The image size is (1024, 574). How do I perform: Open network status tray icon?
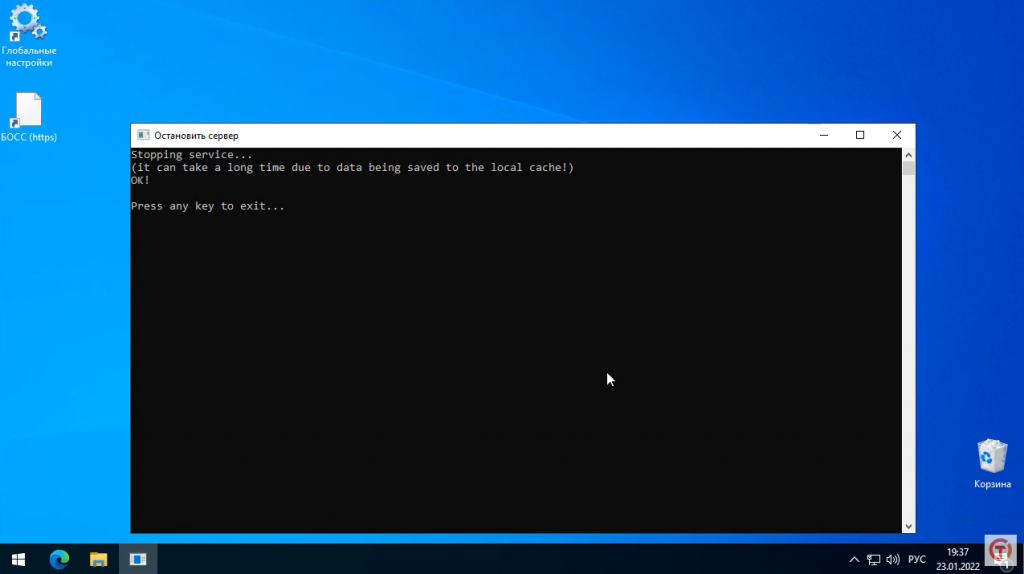[x=873, y=560]
